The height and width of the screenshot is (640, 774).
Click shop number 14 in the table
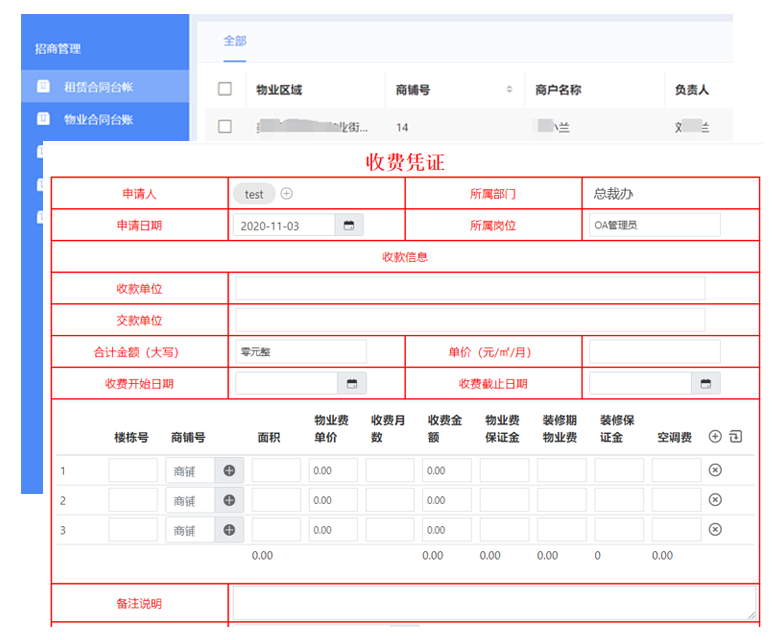[x=402, y=127]
